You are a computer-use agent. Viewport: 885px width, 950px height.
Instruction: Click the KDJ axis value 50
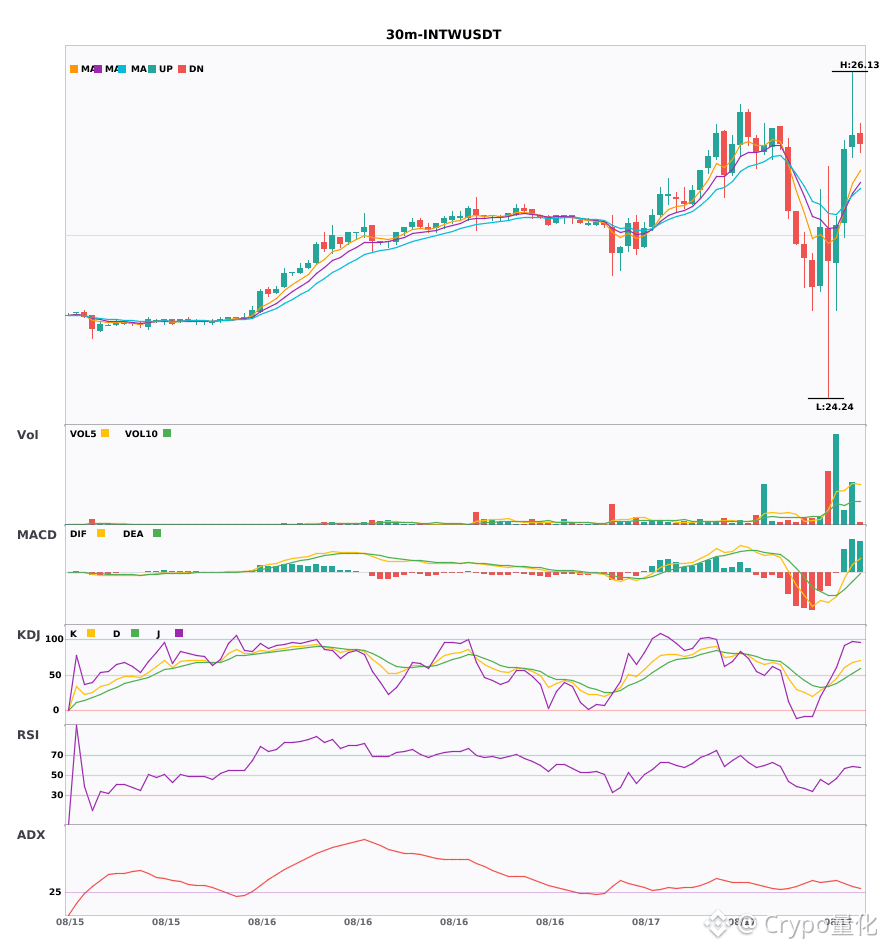(55, 675)
